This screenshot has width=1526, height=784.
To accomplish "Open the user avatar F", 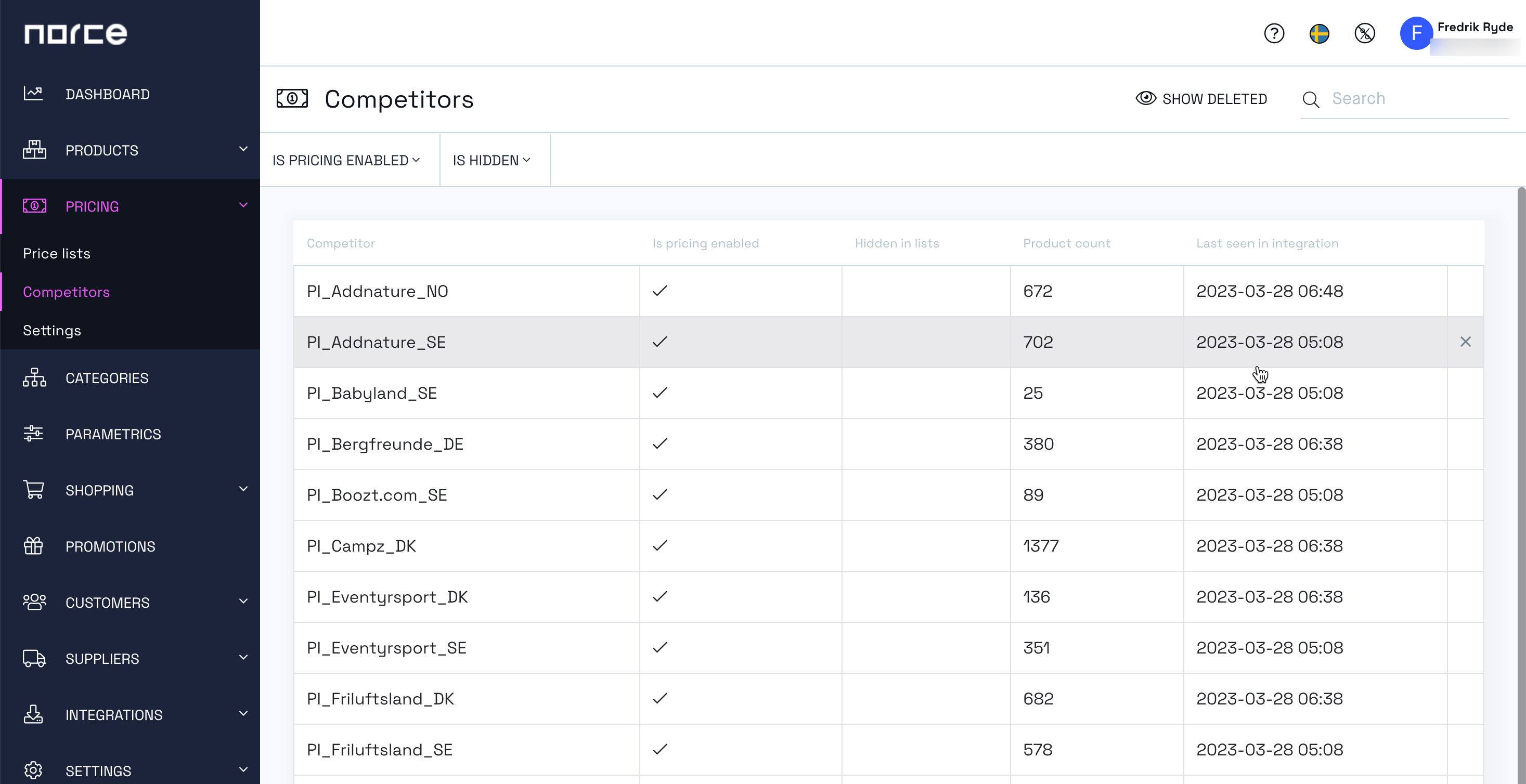I will pos(1416,33).
